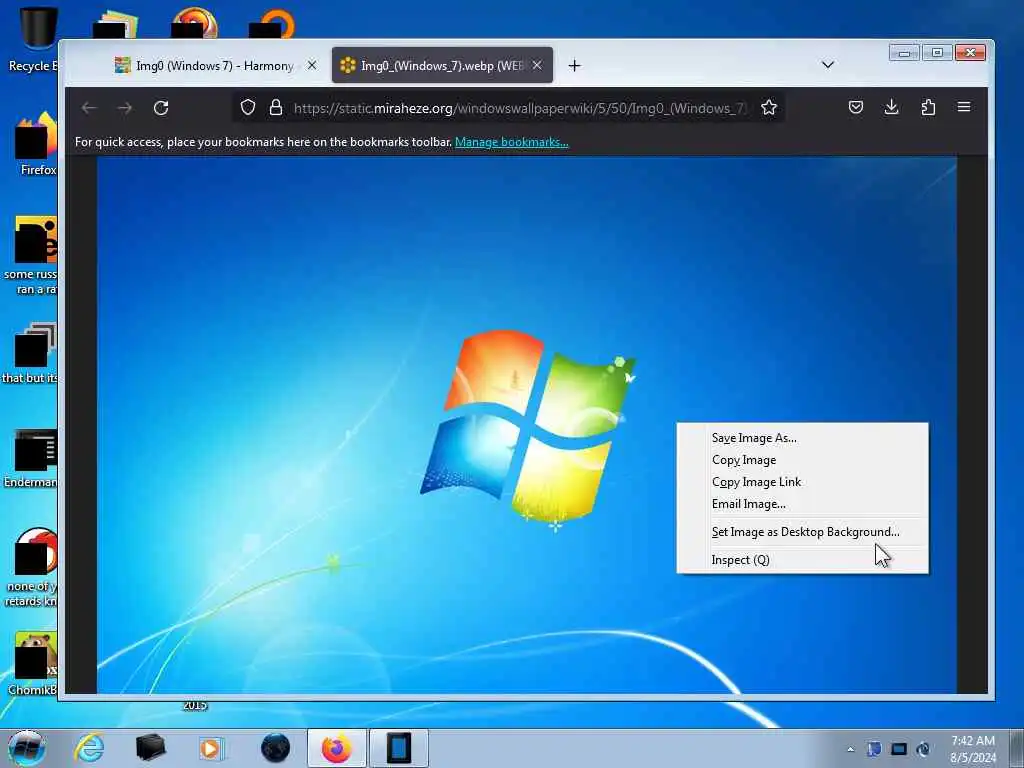Bookmark this page with the star icon
This screenshot has height=768, width=1024.
point(769,107)
